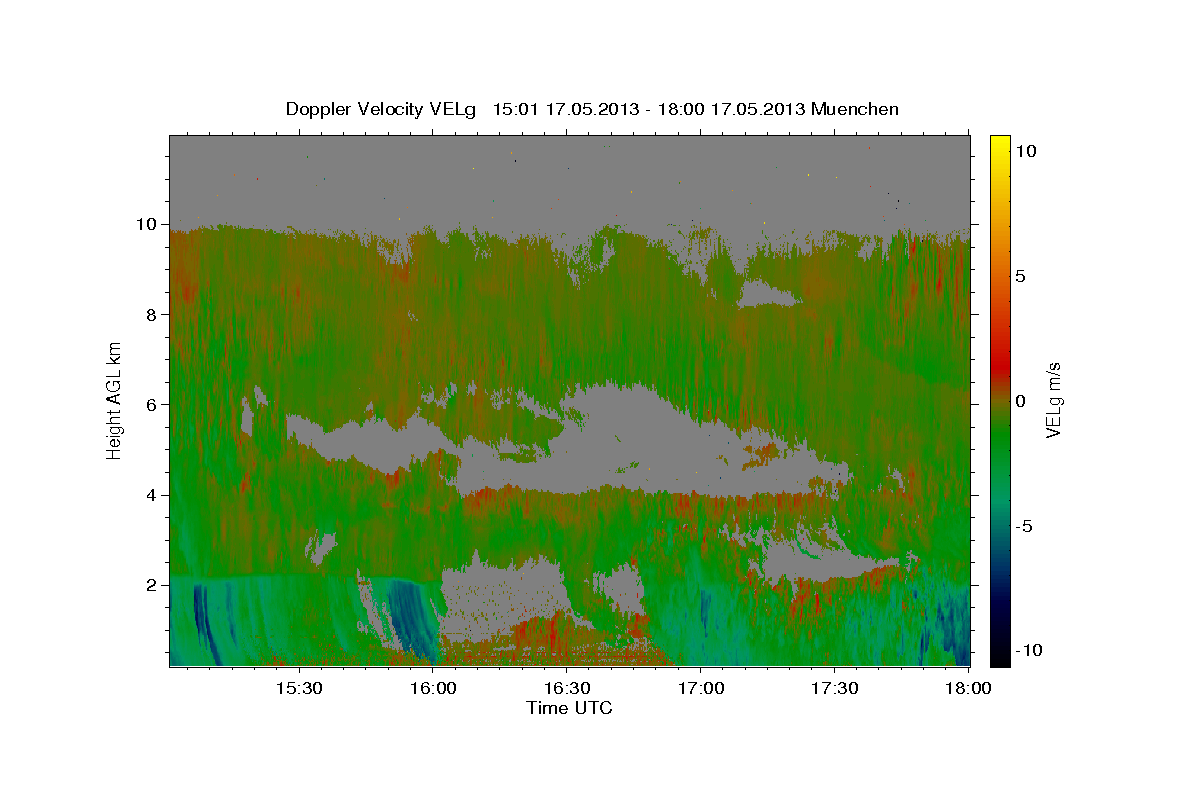
Task: Click the 17:30 time tick label
Action: click(834, 688)
